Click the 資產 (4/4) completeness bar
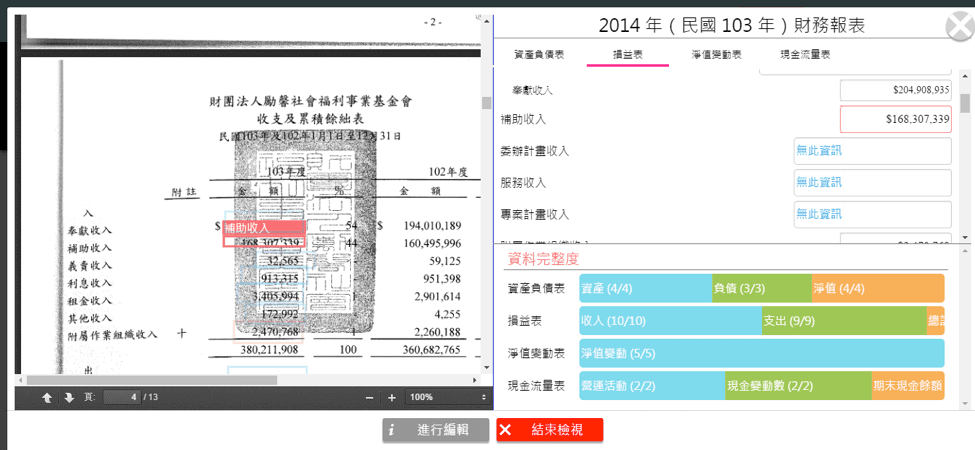The image size is (975, 450). [645, 288]
